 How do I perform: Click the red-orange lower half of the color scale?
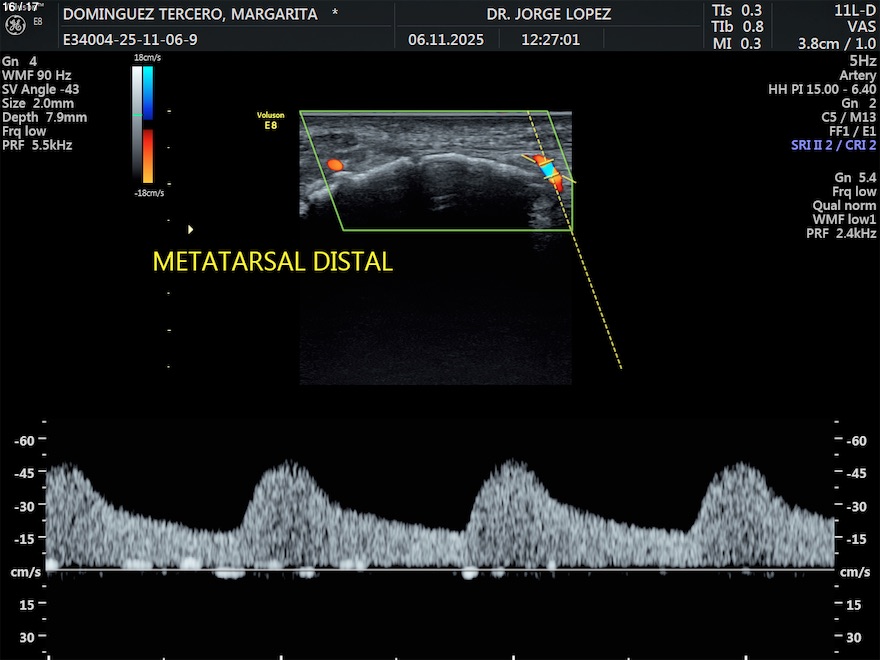point(148,155)
